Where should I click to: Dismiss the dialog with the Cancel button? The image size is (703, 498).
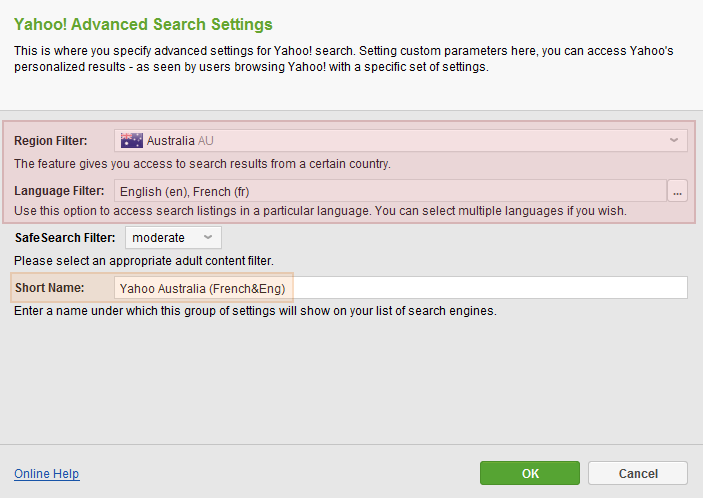(638, 473)
